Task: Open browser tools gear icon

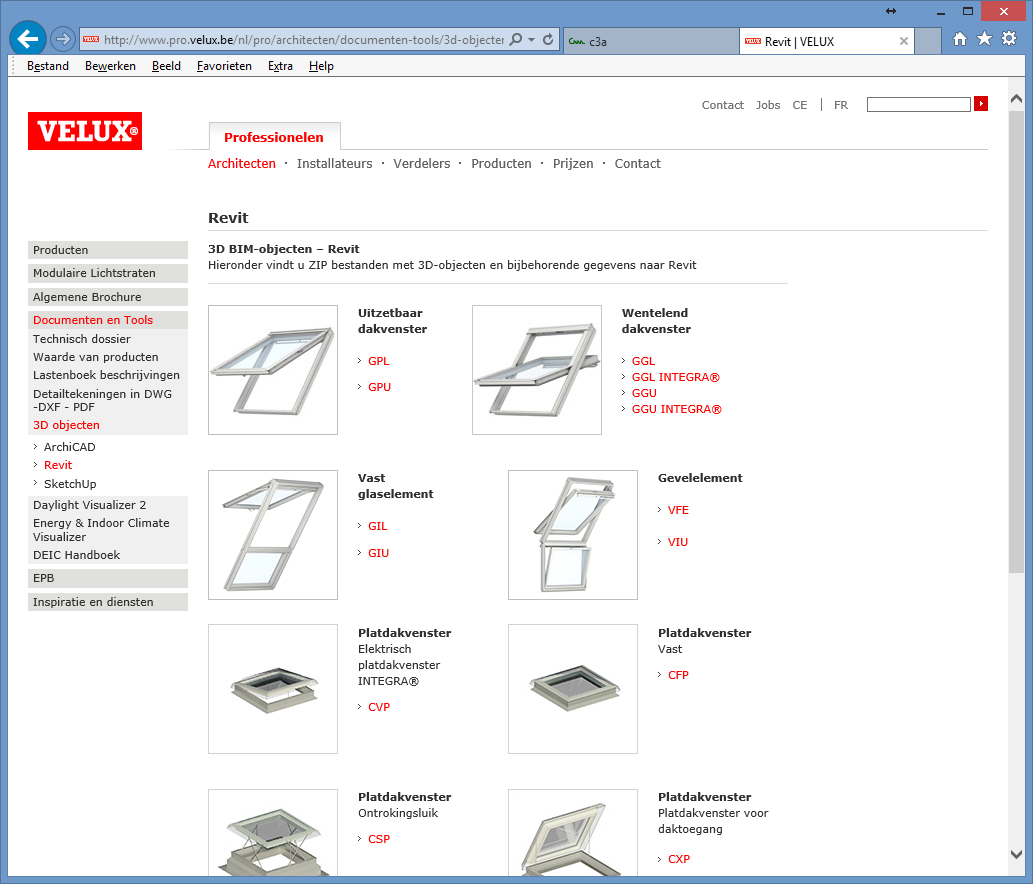Action: tap(1009, 39)
